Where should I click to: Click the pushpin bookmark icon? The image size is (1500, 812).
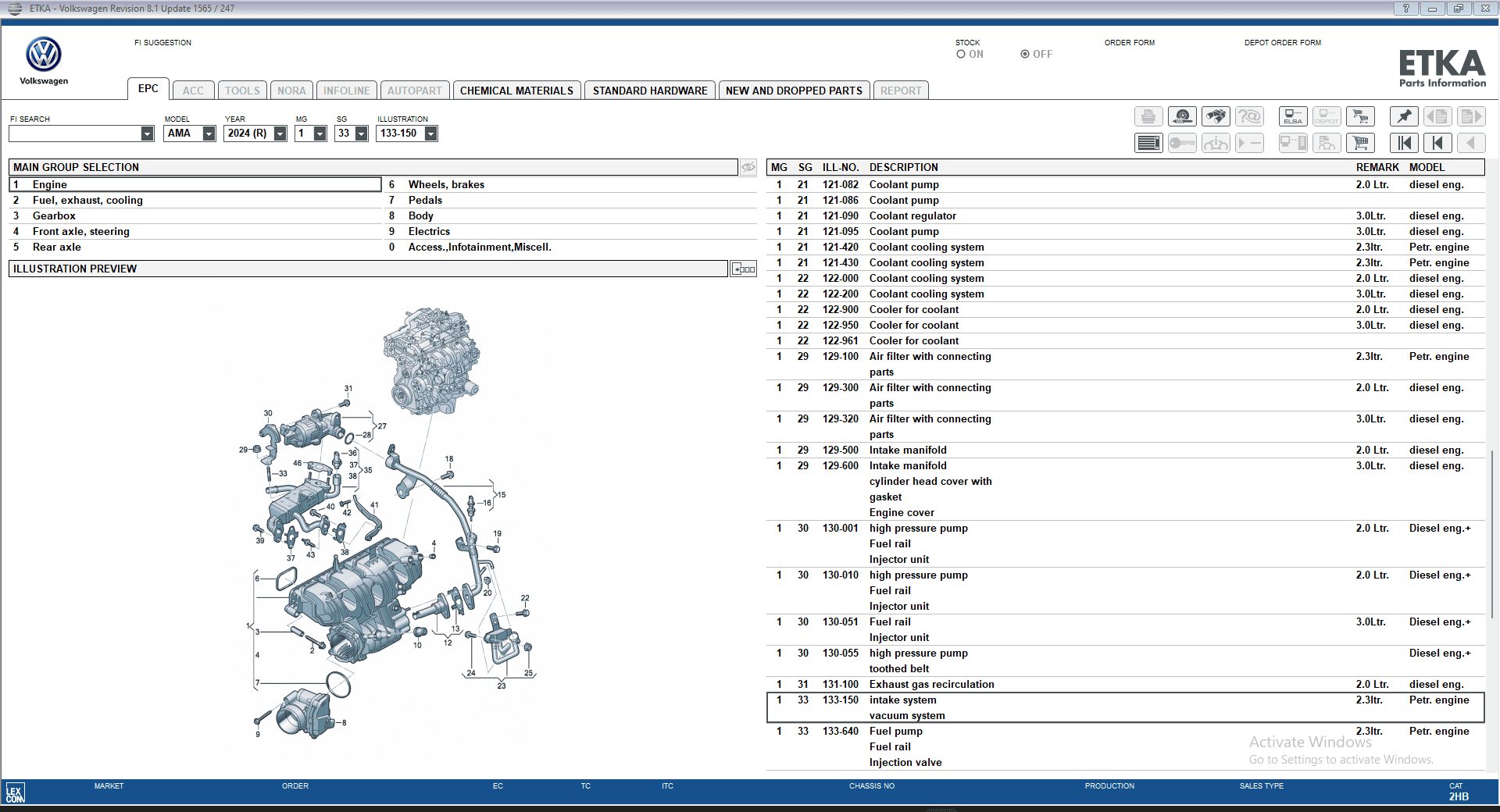click(1404, 116)
